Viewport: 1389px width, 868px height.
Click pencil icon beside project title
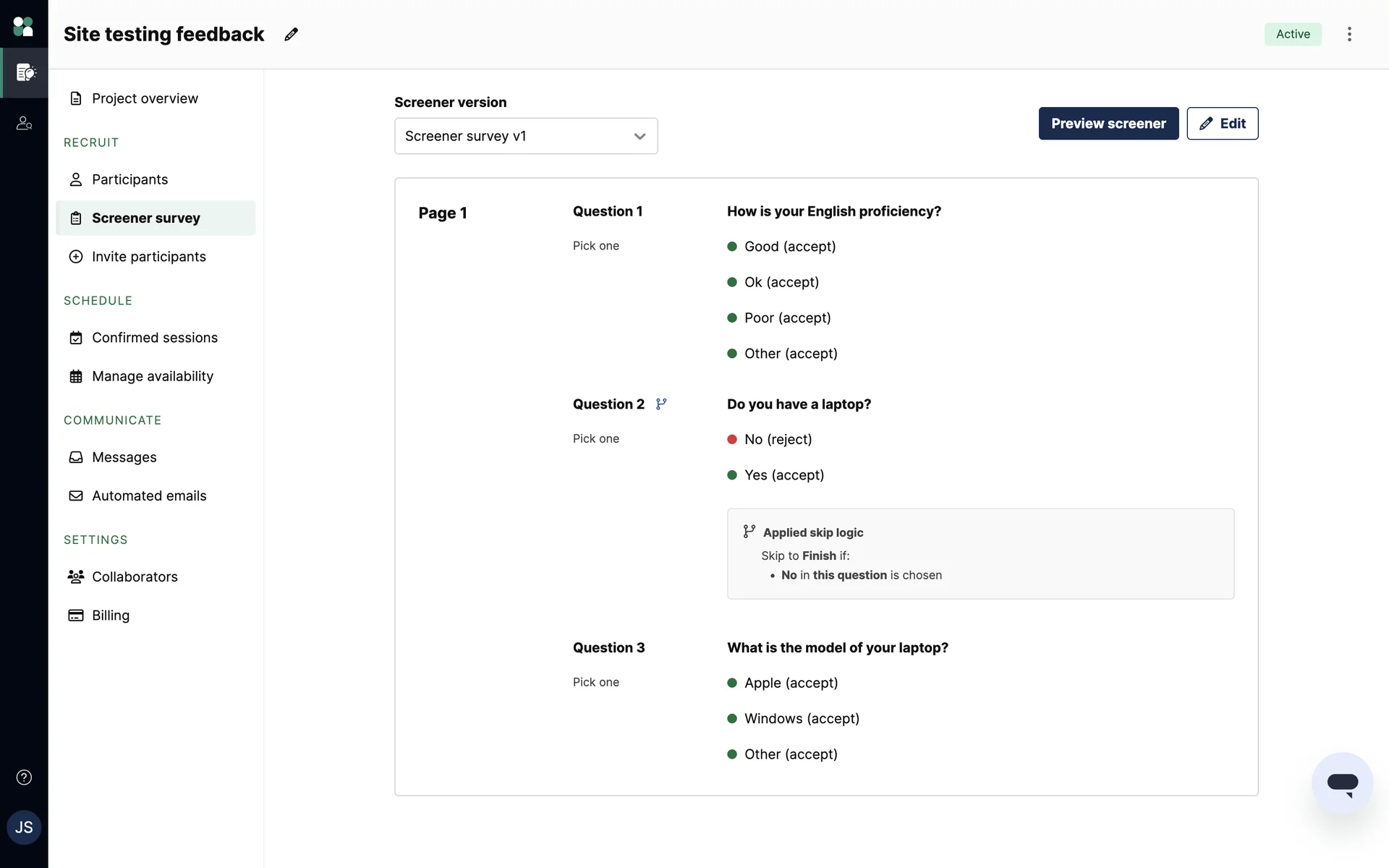click(291, 34)
